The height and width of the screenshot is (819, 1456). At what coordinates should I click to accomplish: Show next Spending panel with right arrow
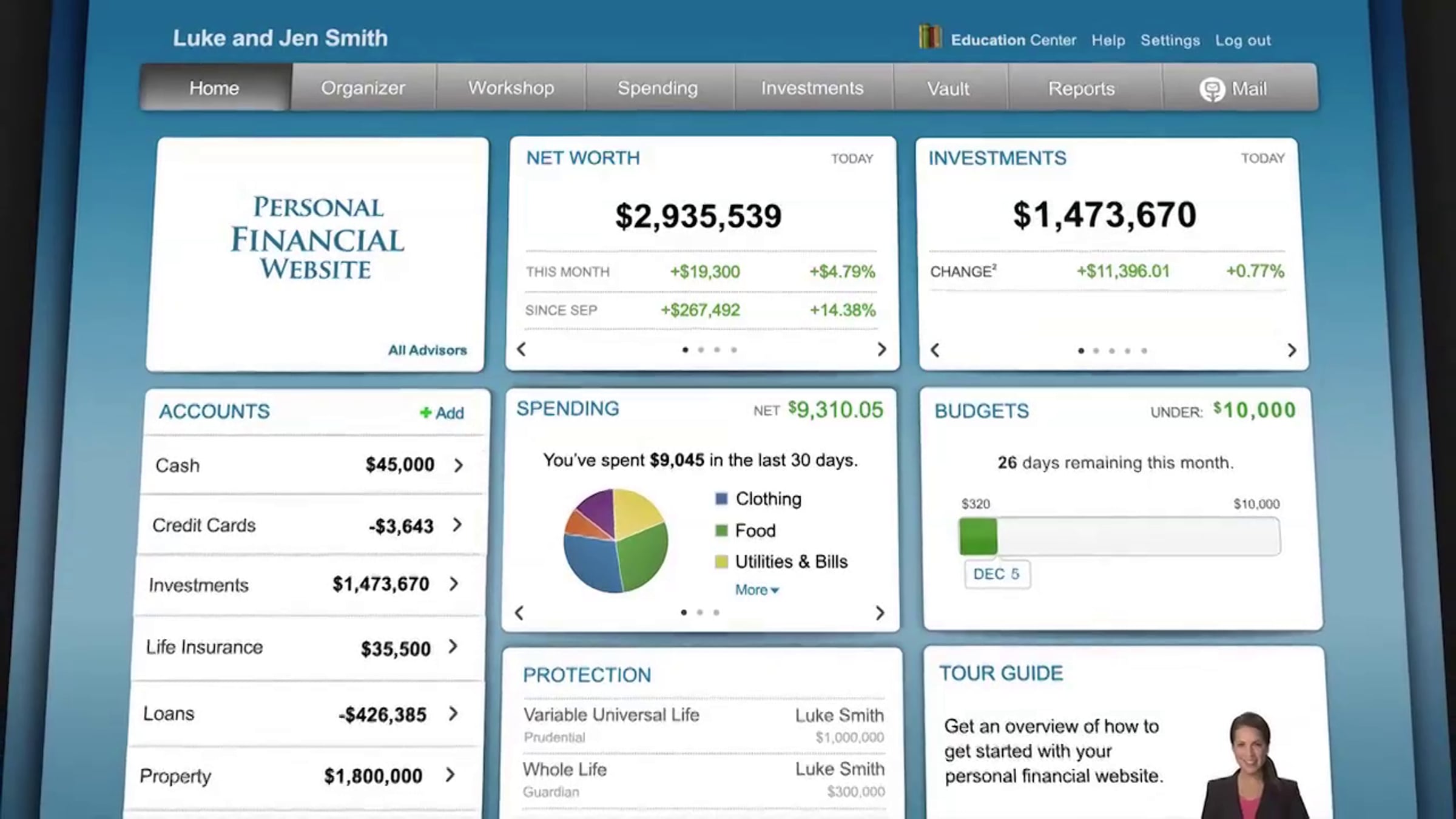[x=880, y=613]
